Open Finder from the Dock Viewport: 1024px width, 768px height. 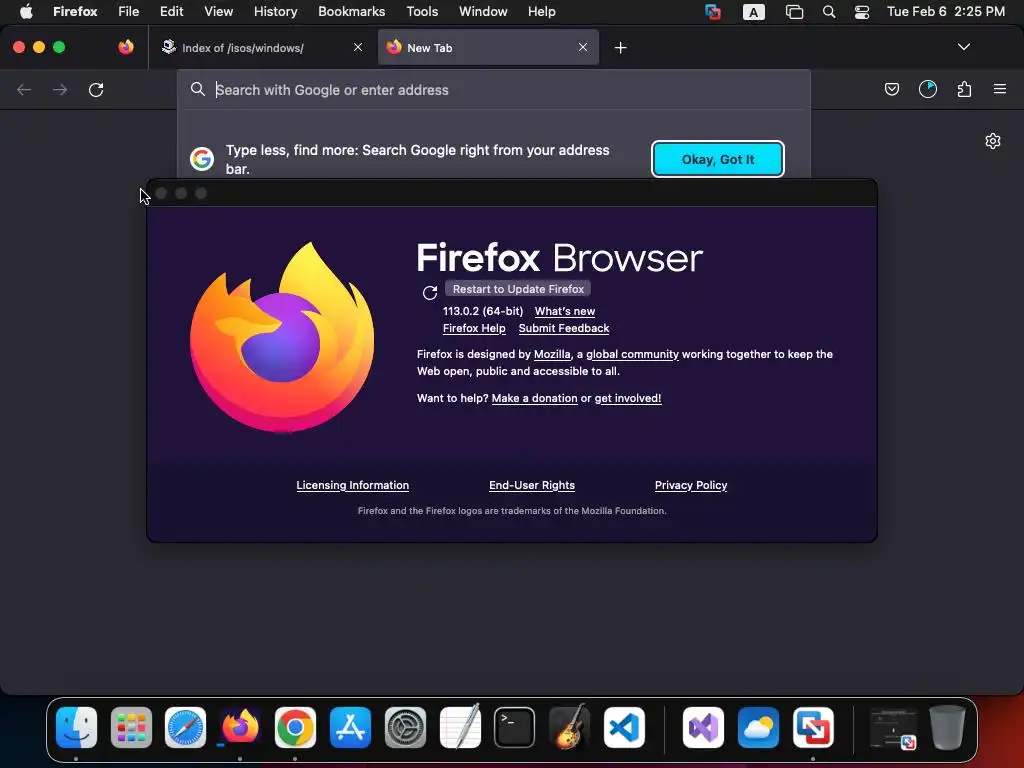point(76,728)
